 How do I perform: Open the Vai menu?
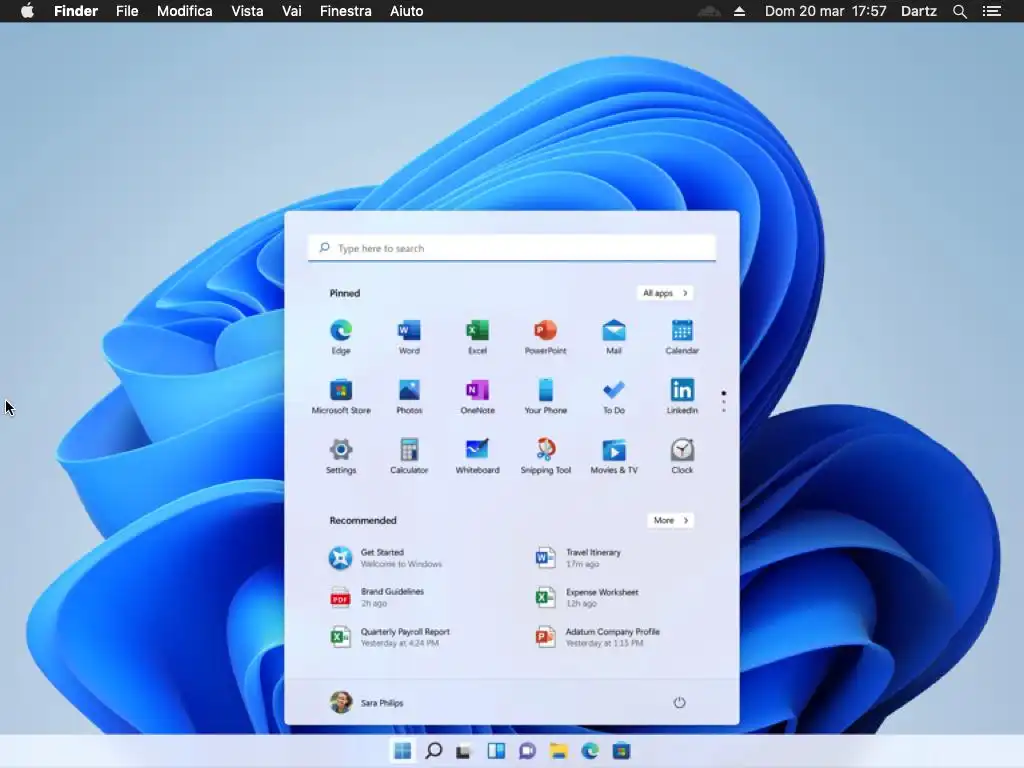291,11
